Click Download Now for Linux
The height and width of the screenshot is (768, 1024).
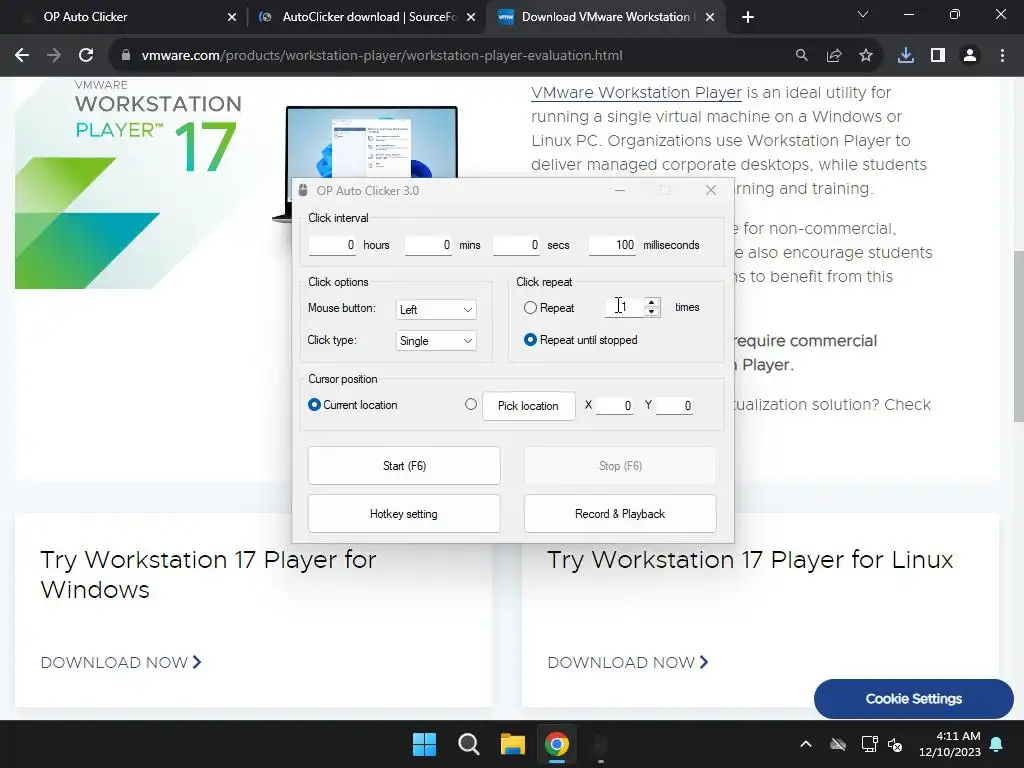[628, 662]
